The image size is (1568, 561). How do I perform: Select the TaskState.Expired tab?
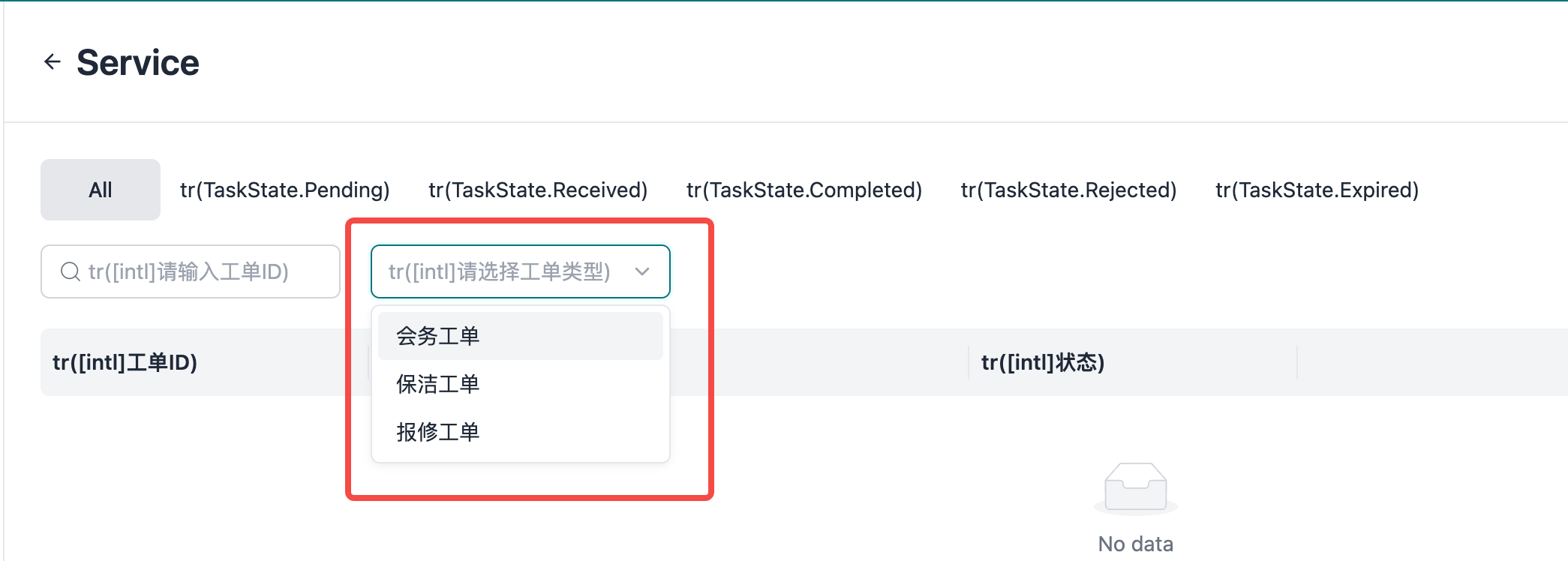(1317, 190)
